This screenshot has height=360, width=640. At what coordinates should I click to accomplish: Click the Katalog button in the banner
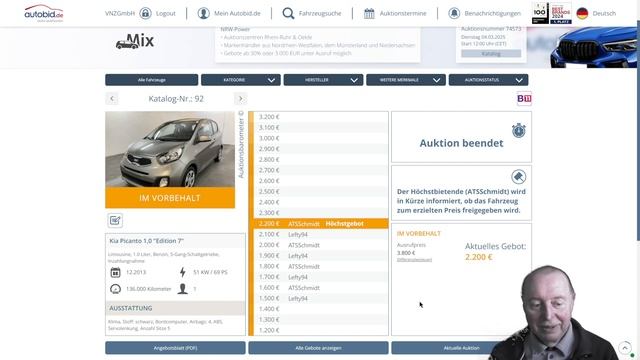pyautogui.click(x=491, y=53)
